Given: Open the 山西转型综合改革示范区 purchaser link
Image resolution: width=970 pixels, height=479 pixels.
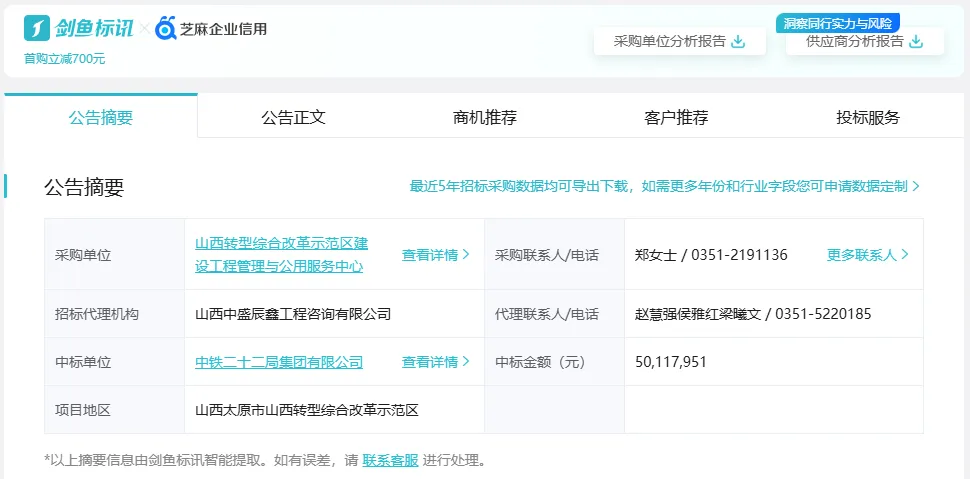Looking at the screenshot, I should click(281, 254).
